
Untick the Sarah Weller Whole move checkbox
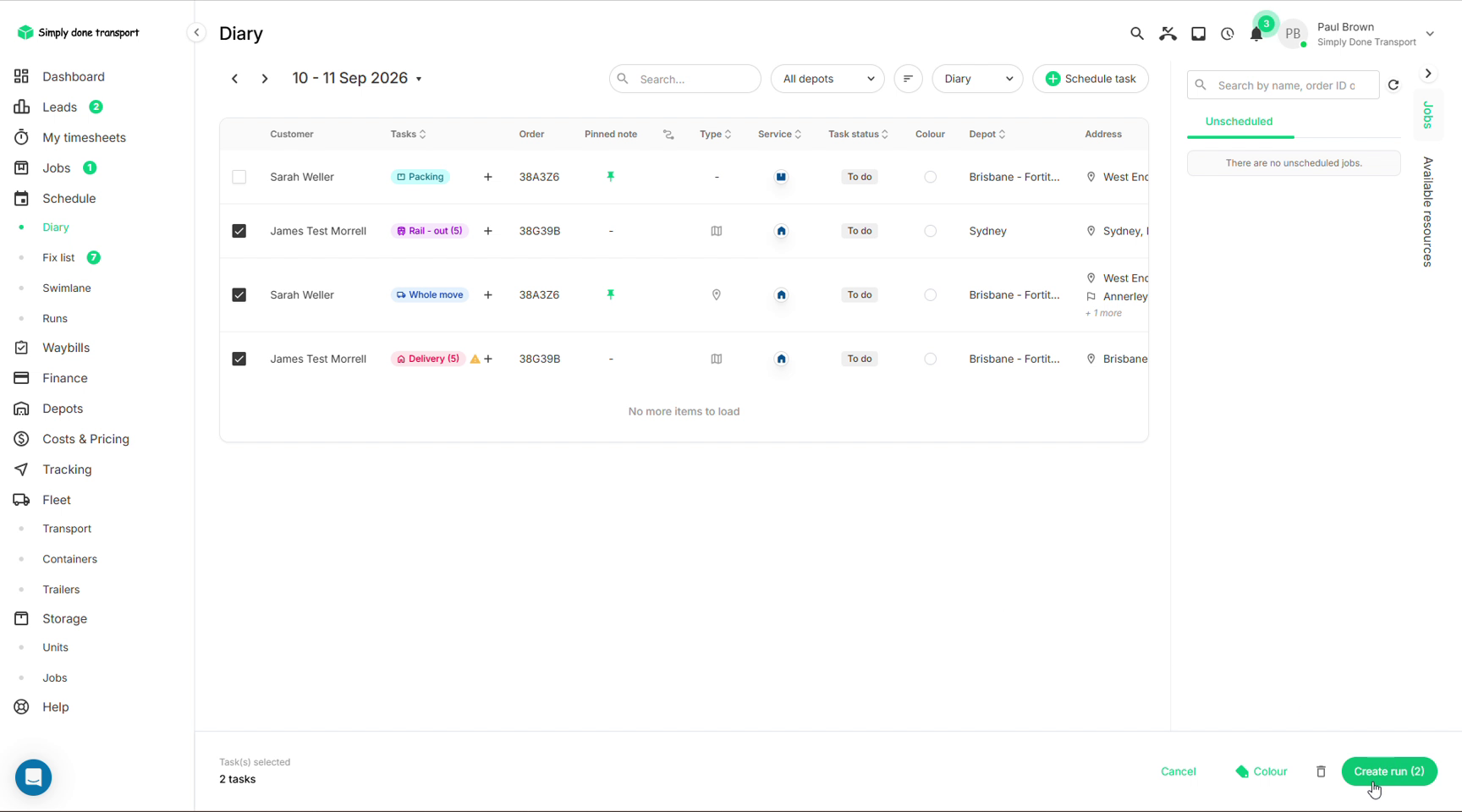[239, 295]
